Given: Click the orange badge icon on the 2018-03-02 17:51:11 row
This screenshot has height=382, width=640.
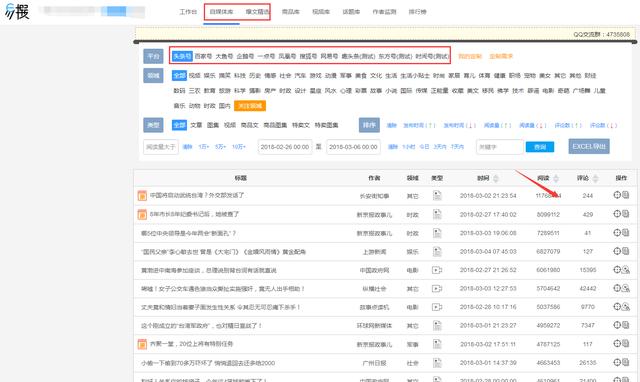Looking at the screenshot, I should (x=142, y=344).
